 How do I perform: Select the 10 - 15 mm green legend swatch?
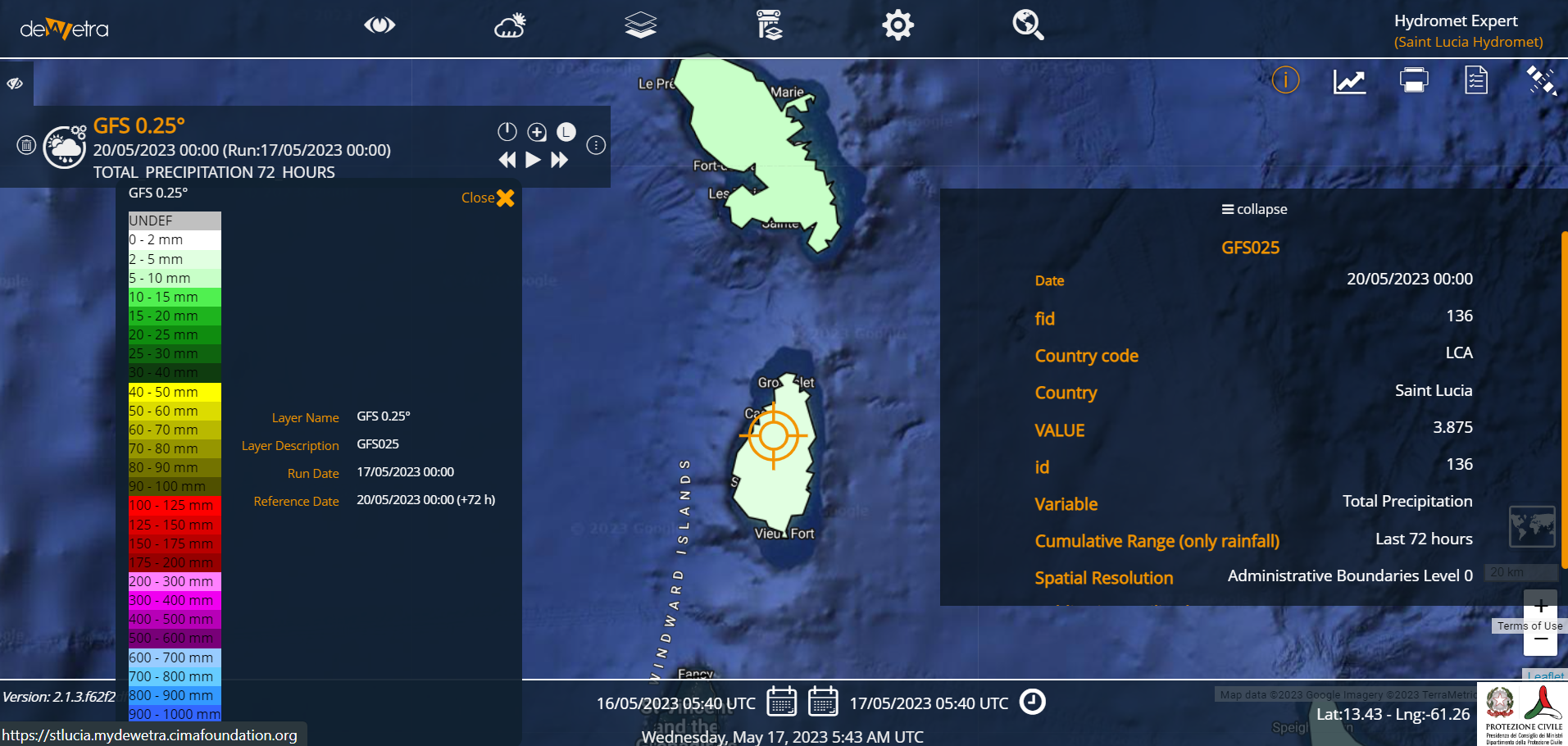175,297
